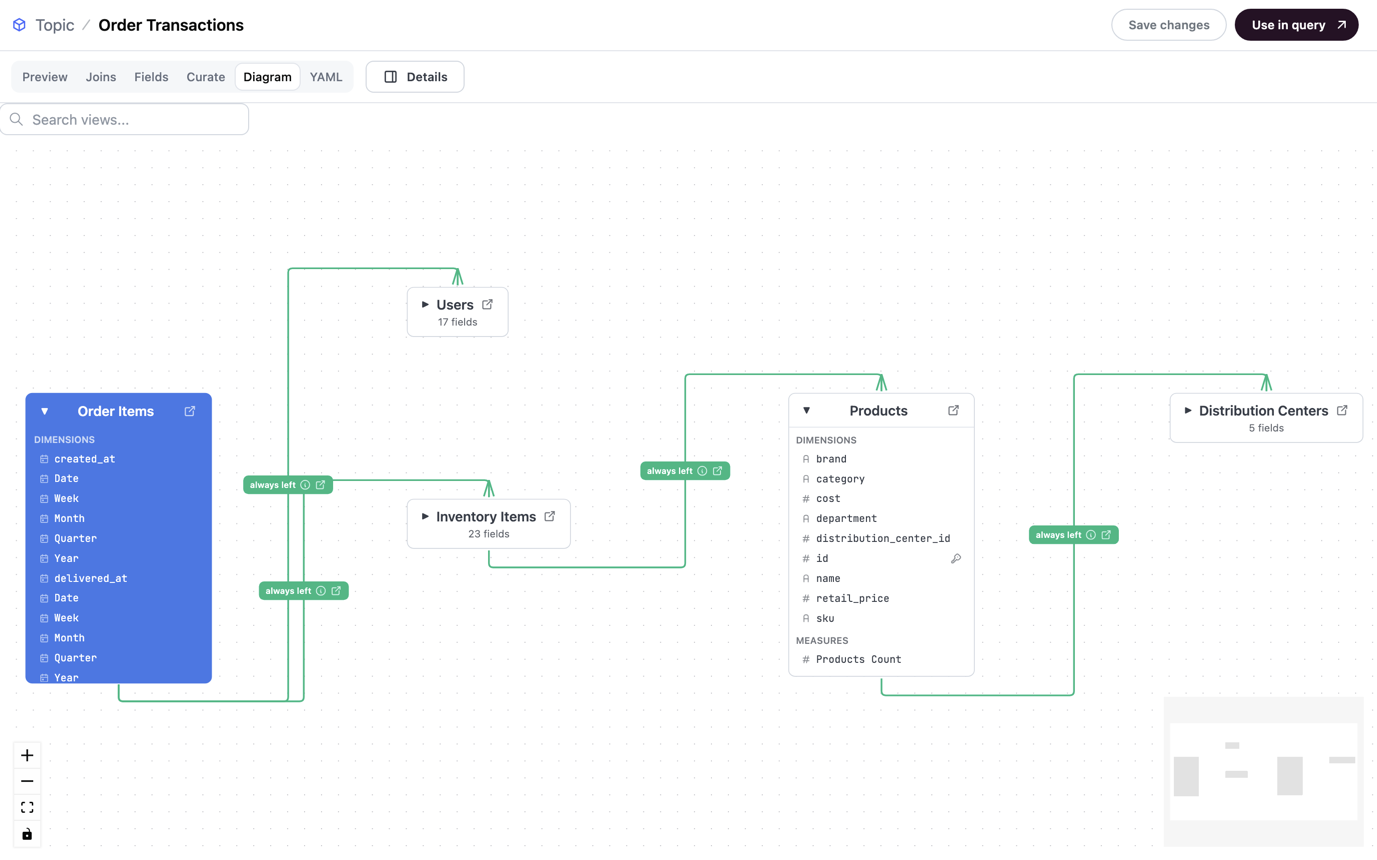Select the retail_price field
Screen dimensions: 1377x860
pos(881,599)
